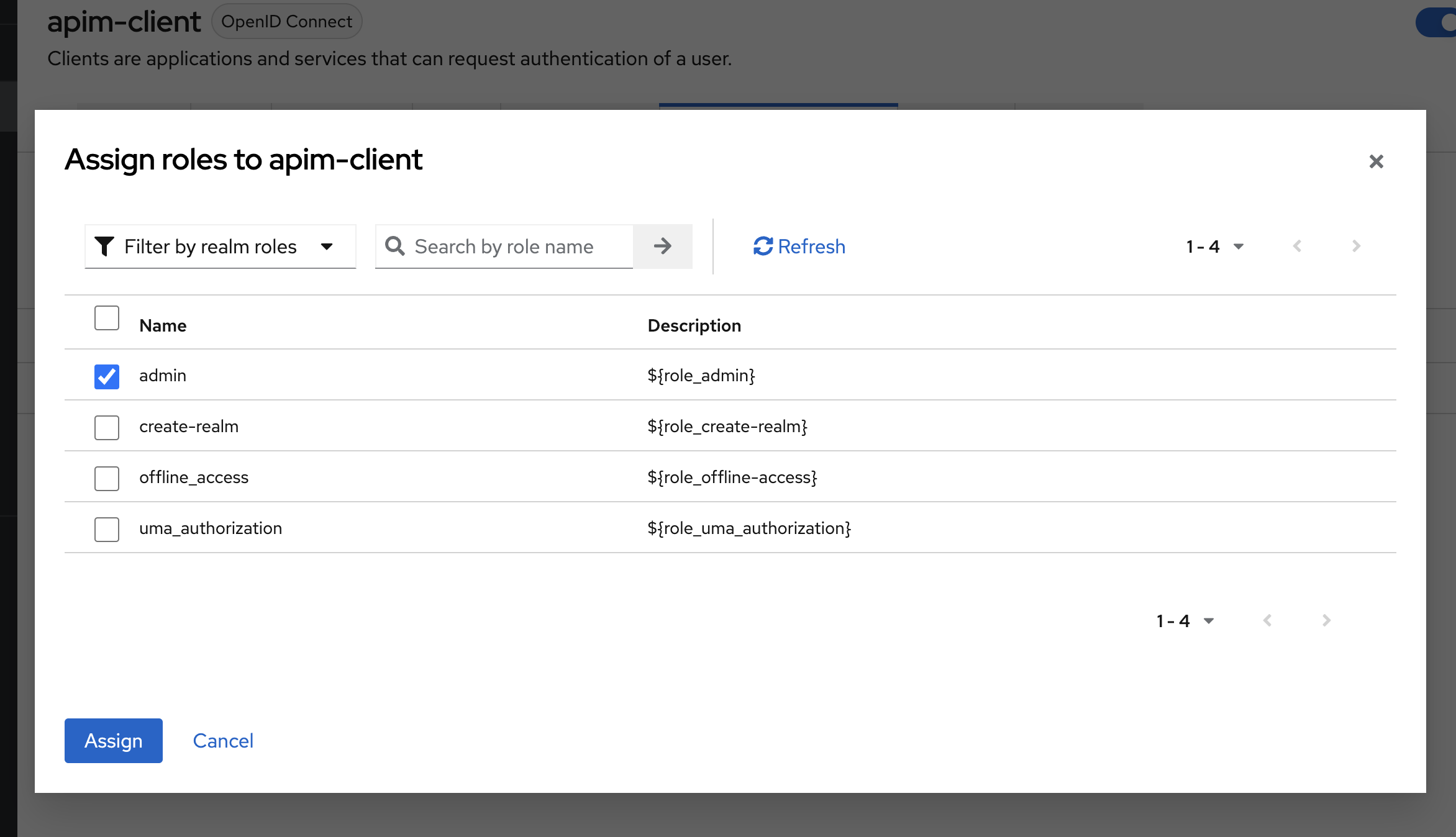Check the create-realm role checkbox

[107, 427]
